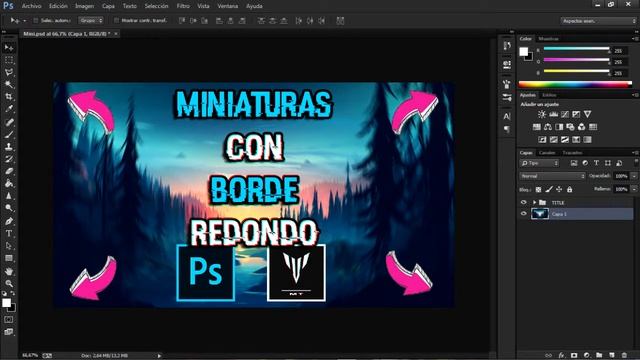640x360 pixels.
Task: Open the Grupo dropdown in options bar
Action: pos(91,20)
